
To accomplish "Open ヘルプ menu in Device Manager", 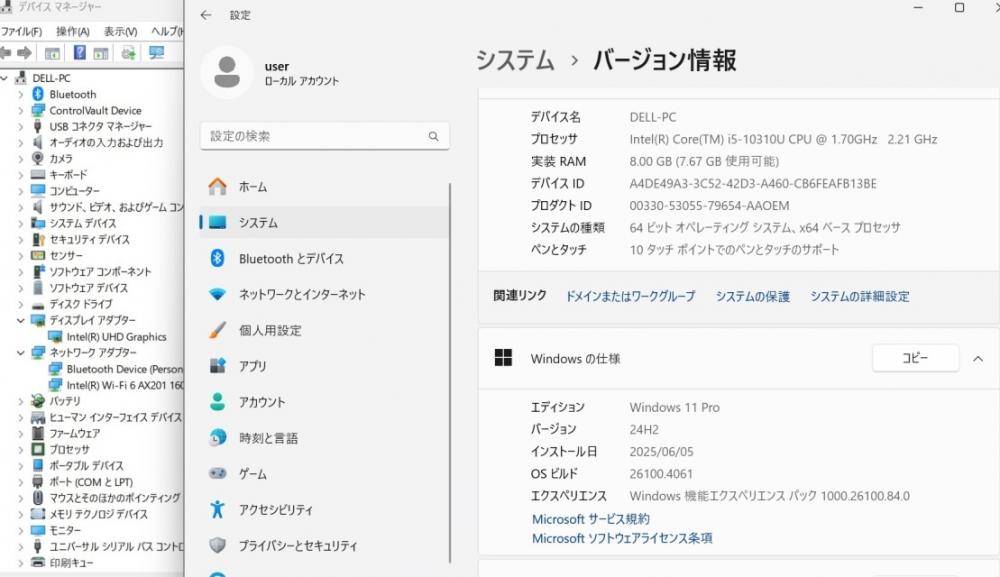I will (x=166, y=31).
